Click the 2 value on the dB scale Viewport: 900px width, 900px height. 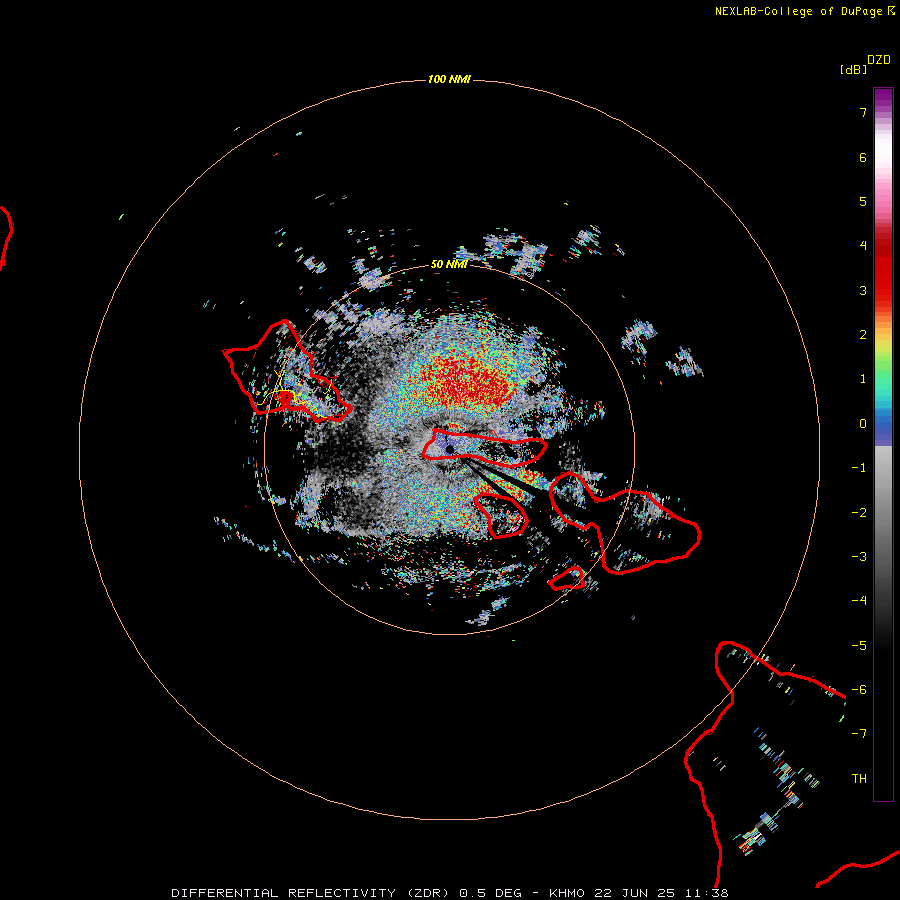(x=863, y=335)
